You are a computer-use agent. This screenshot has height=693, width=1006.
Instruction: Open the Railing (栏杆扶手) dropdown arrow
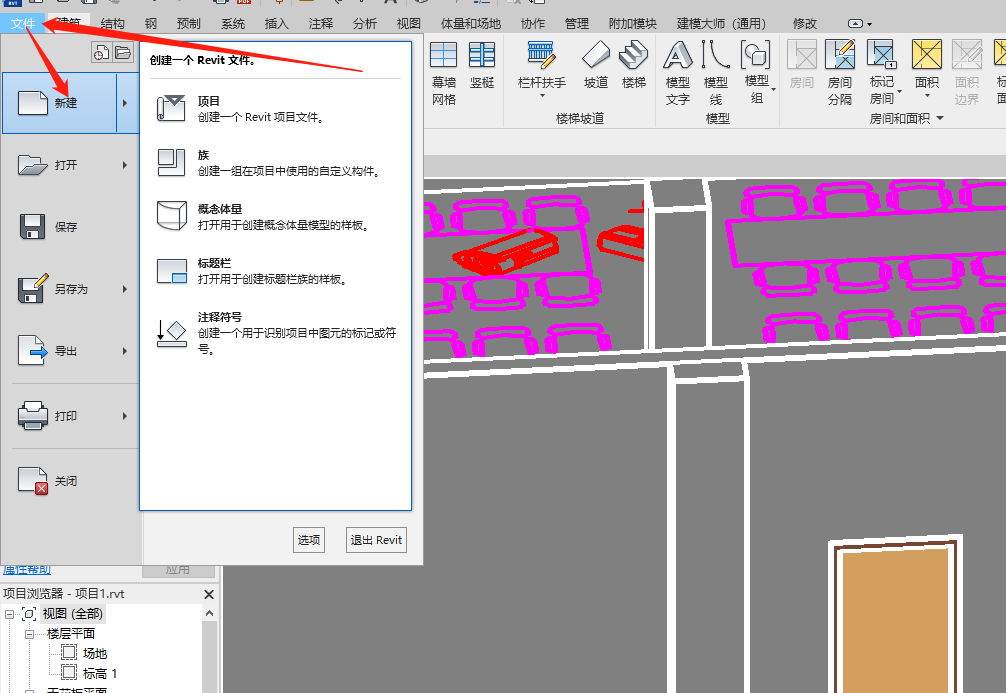(x=542, y=96)
